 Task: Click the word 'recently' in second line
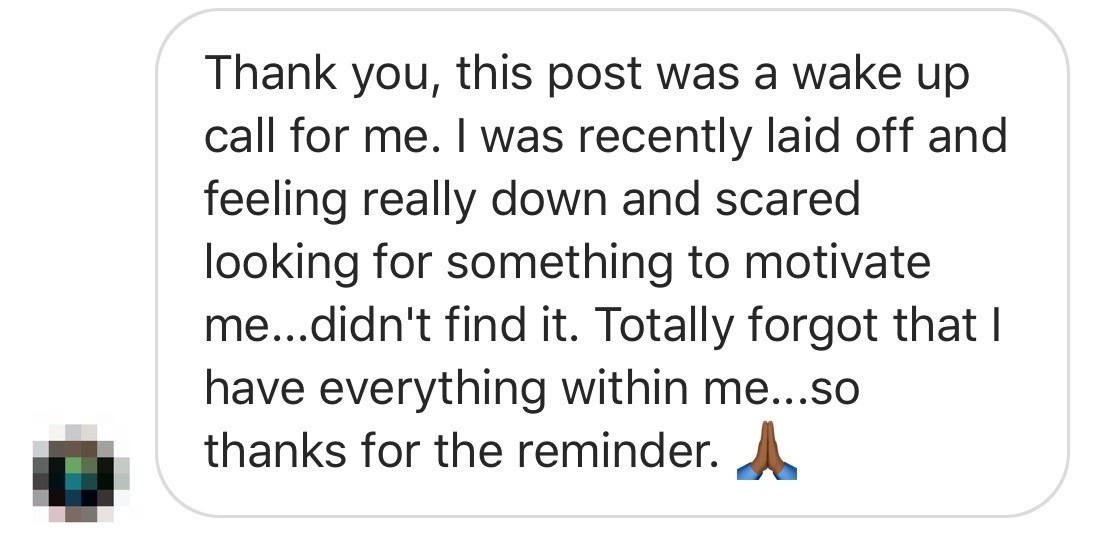tap(664, 138)
